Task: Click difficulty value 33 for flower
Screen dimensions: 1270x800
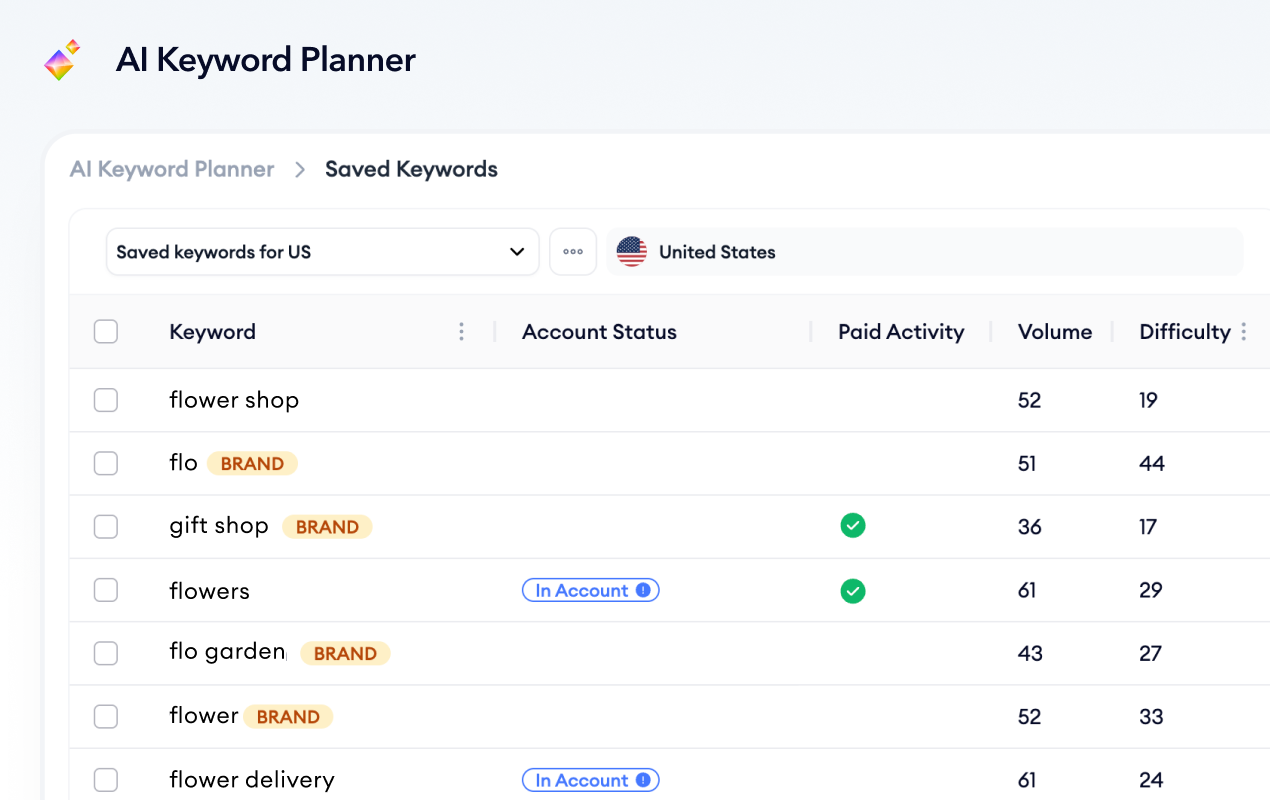Action: click(1152, 717)
